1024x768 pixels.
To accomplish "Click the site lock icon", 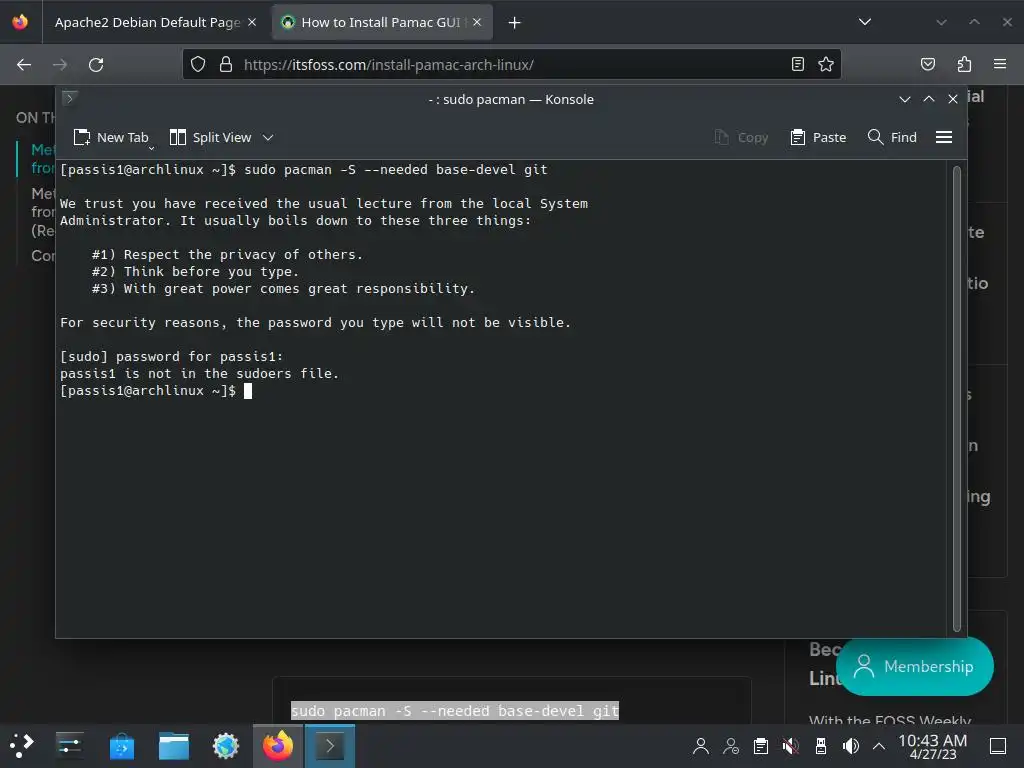I will 226,64.
